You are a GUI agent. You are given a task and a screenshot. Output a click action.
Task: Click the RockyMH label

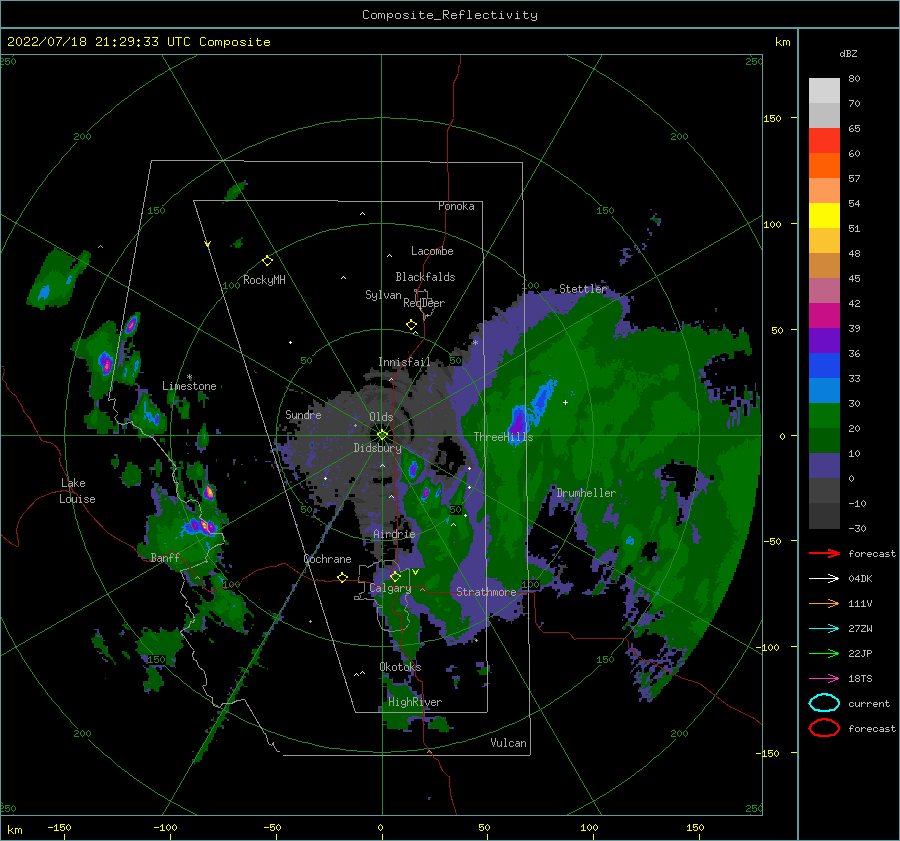(x=264, y=280)
